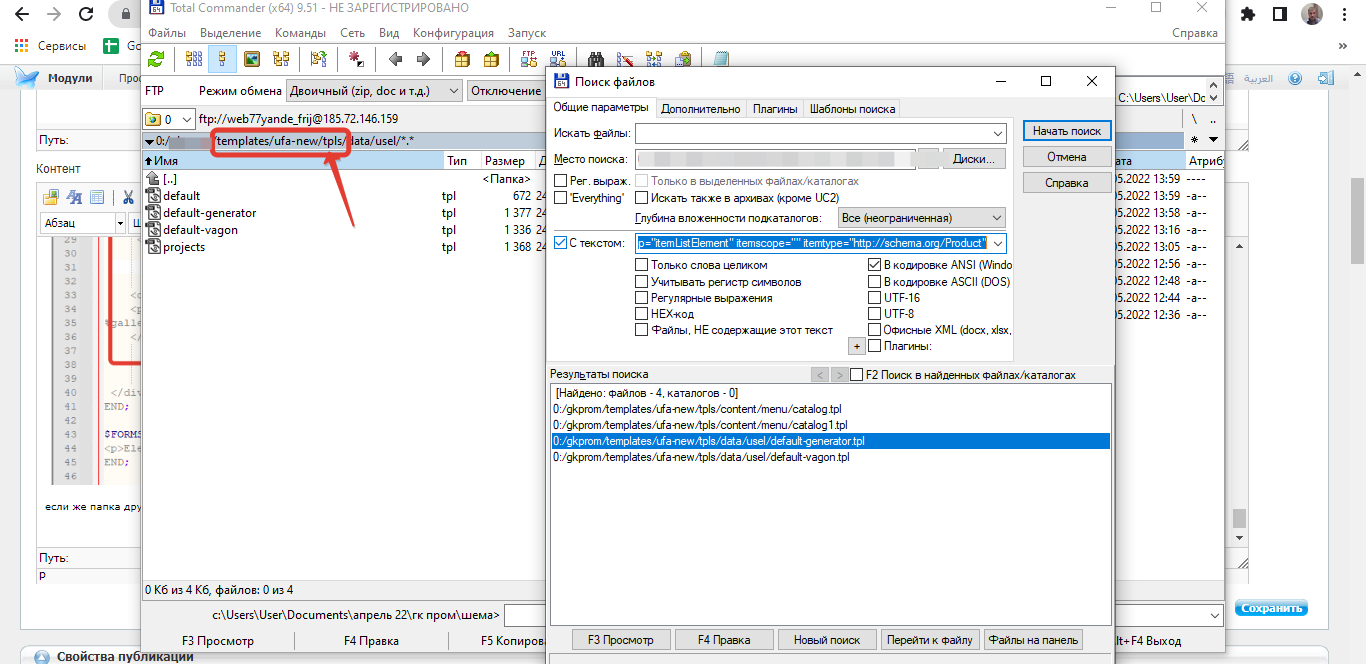
Task: Switch to the 'Дополнительно' tab
Action: (701, 109)
